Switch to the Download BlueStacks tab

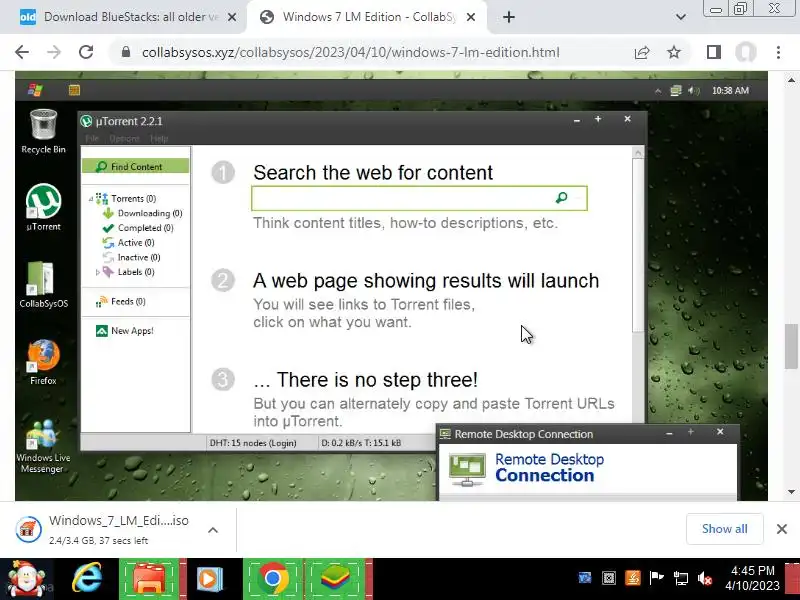(121, 17)
